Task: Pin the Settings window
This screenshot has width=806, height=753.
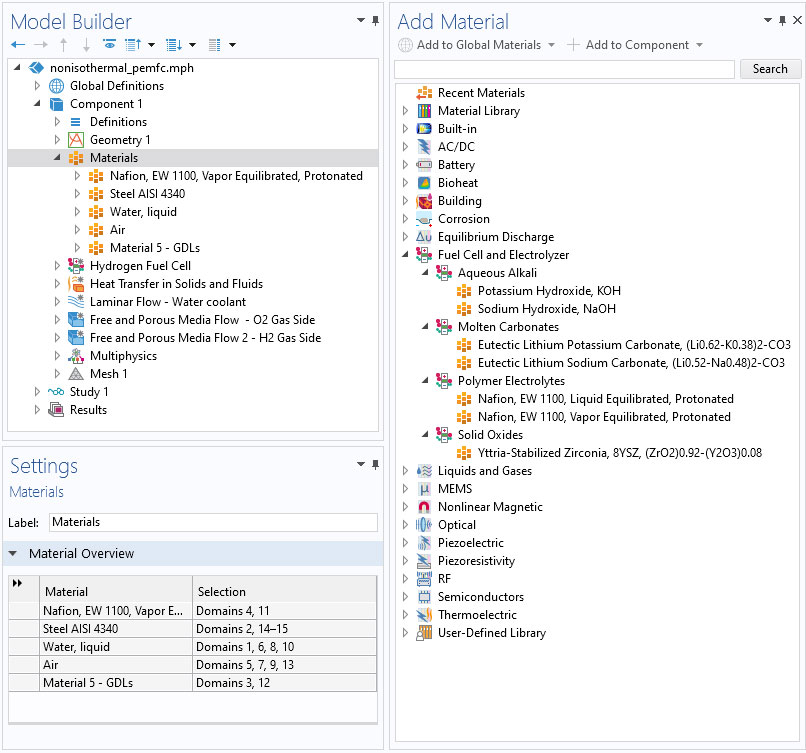Action: pos(377,466)
